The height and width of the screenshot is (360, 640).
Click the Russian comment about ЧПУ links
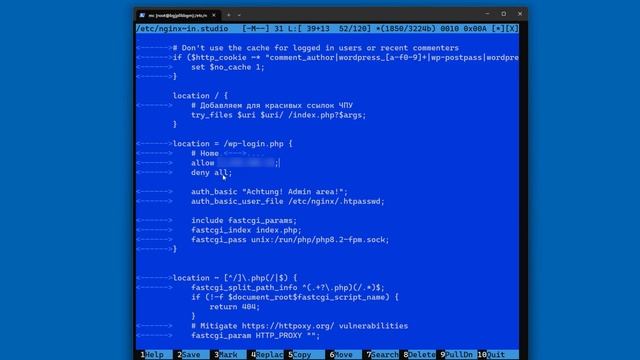tap(272, 105)
